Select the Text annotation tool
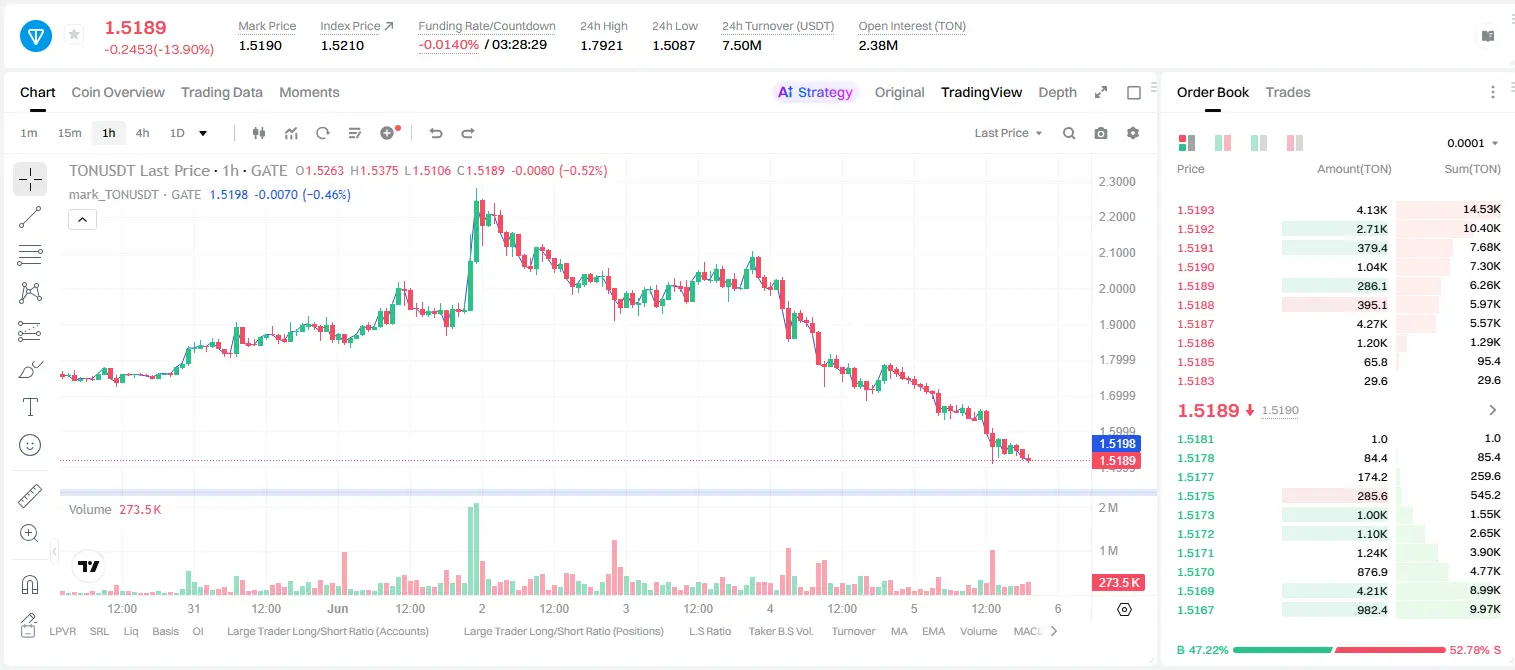 coord(30,407)
